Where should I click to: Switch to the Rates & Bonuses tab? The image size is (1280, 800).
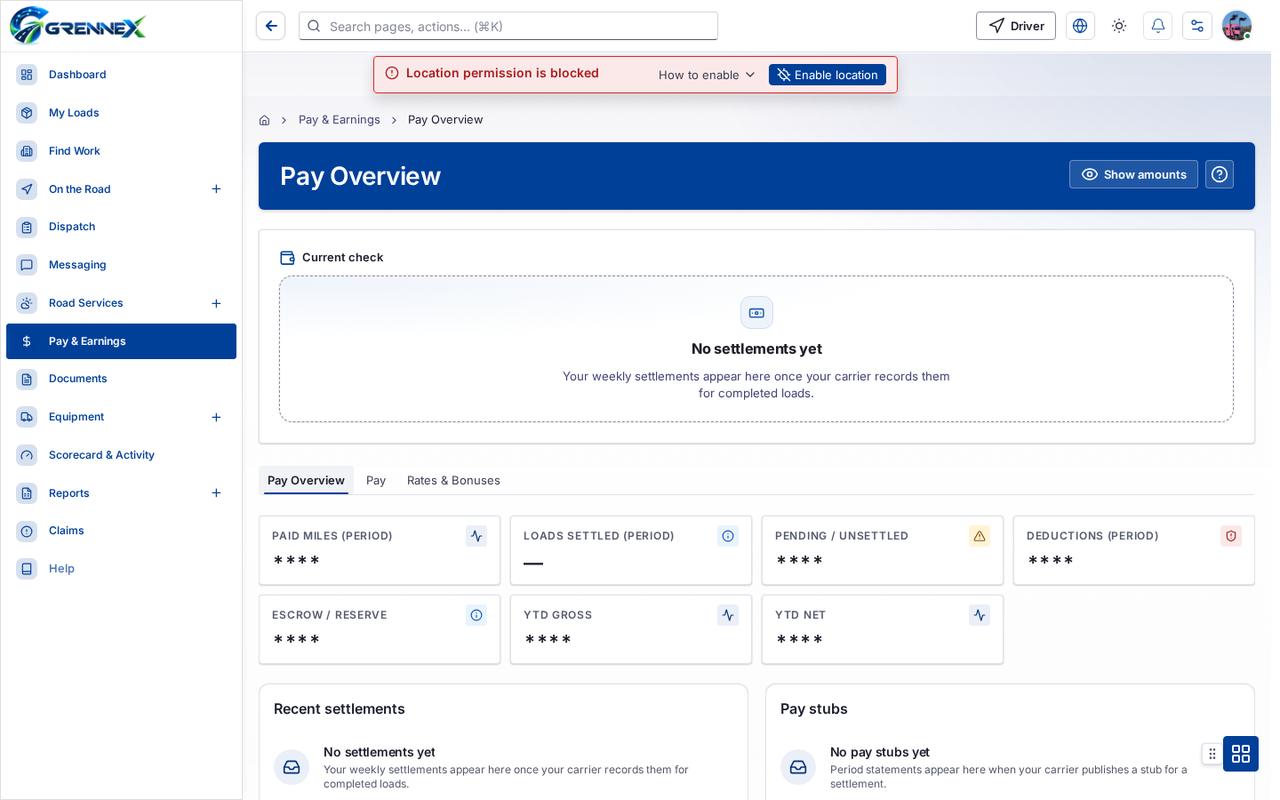coord(453,480)
